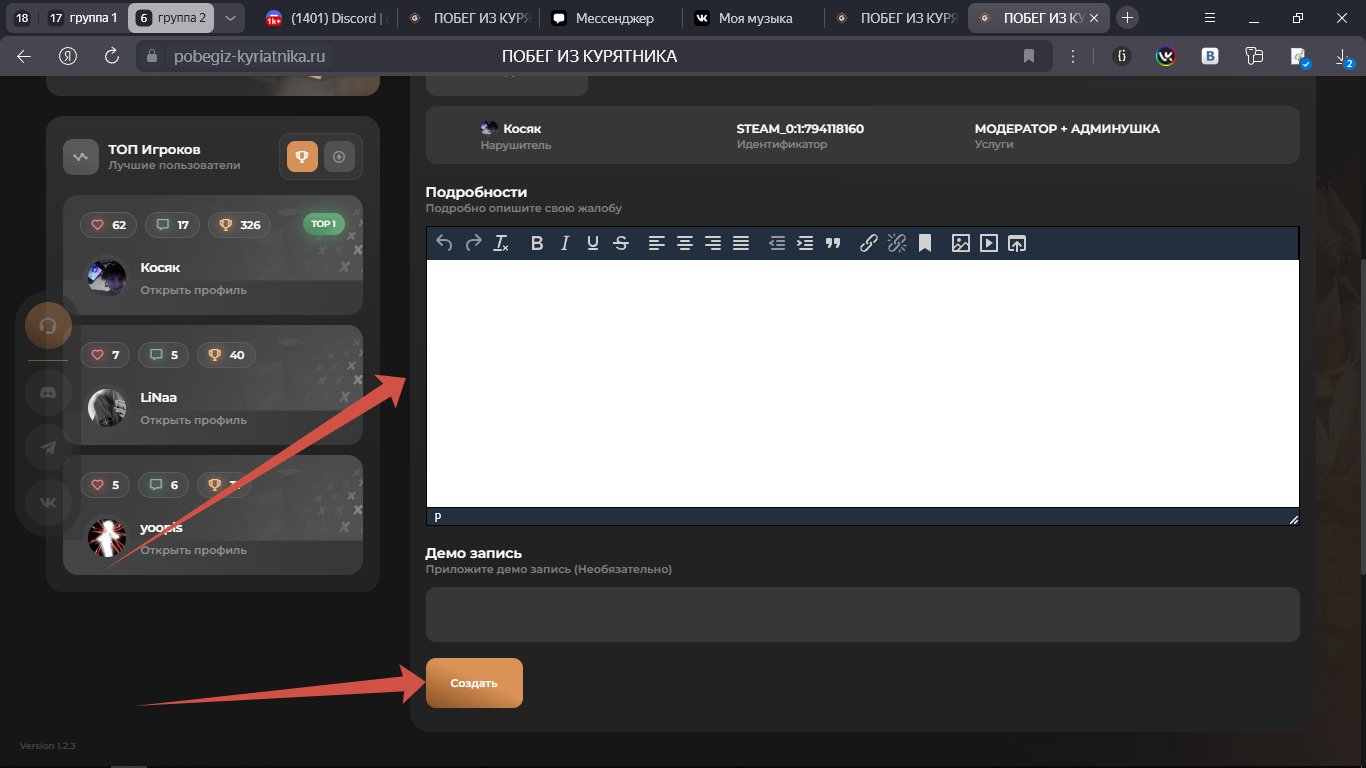
Task: Justify text in the editor
Action: (741, 243)
